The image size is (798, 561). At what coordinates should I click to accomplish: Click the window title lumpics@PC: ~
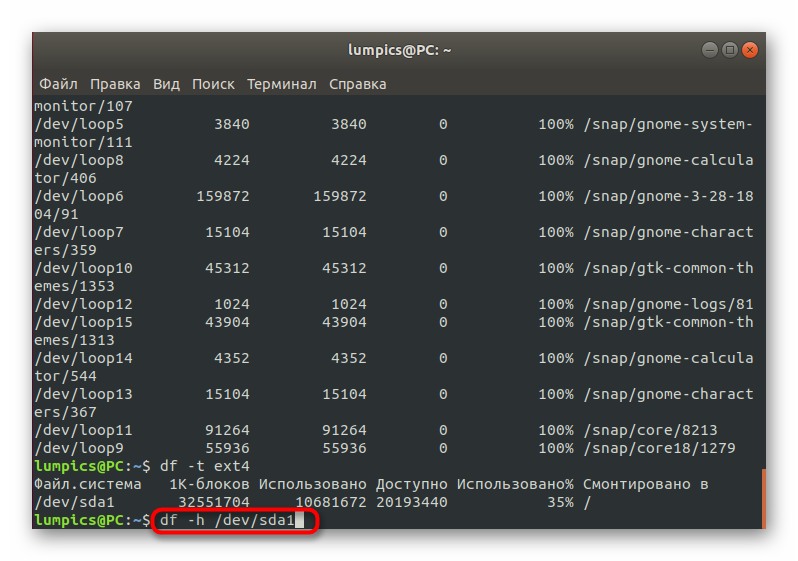pyautogui.click(x=400, y=50)
